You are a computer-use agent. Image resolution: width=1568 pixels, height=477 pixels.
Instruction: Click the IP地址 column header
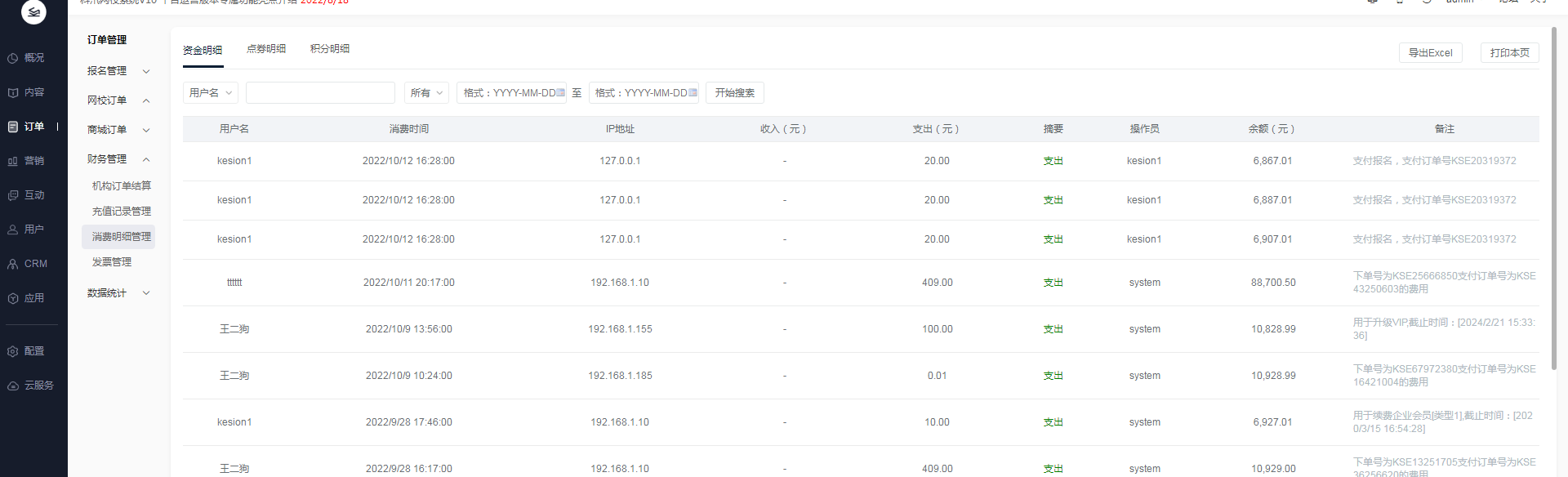click(x=620, y=129)
